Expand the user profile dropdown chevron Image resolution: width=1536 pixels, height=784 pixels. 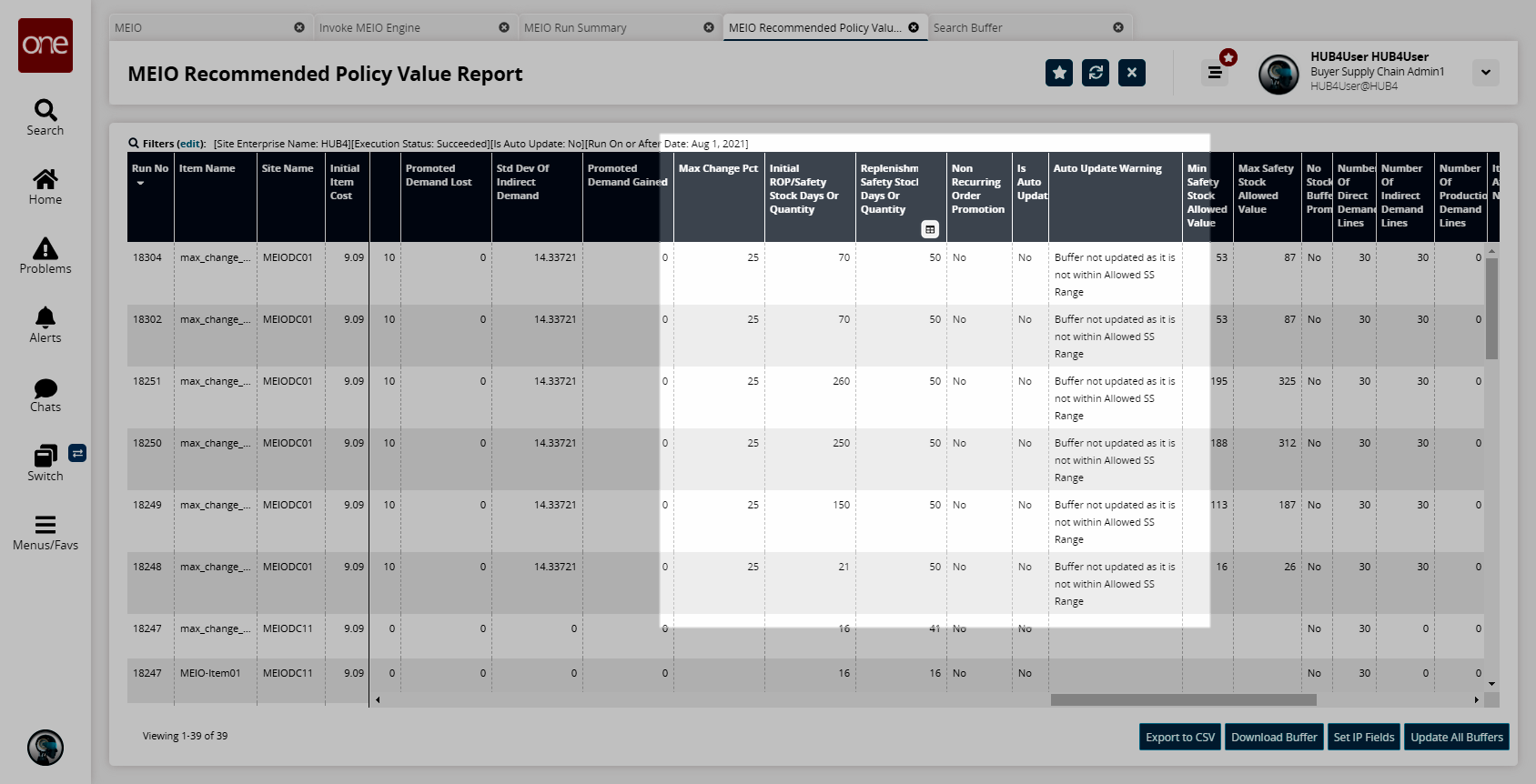(1486, 73)
